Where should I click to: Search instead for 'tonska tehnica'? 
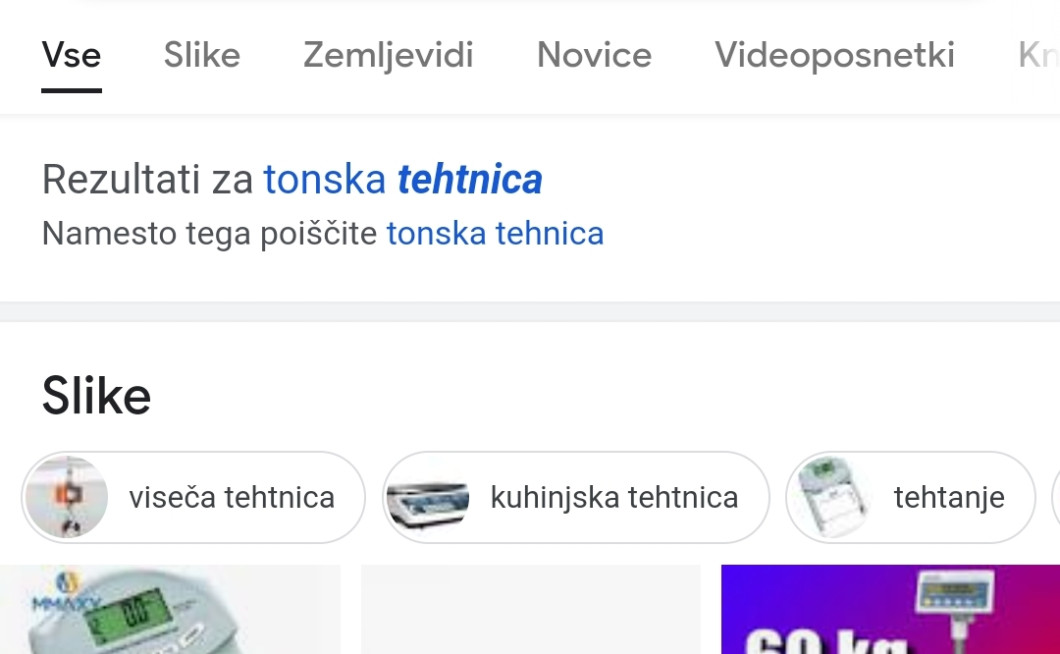pyautogui.click(x=495, y=234)
